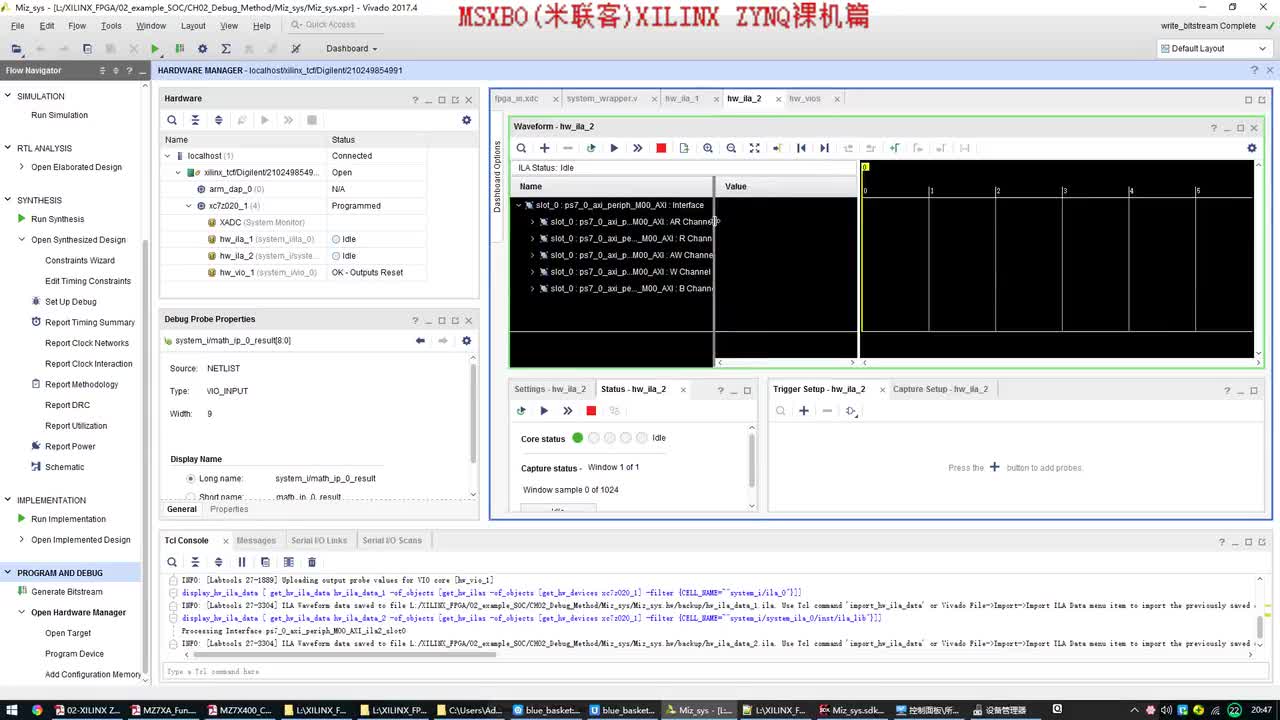Open the Dashboard dropdown in toolbar
Viewport: 1280px width, 720px height.
pyautogui.click(x=352, y=48)
